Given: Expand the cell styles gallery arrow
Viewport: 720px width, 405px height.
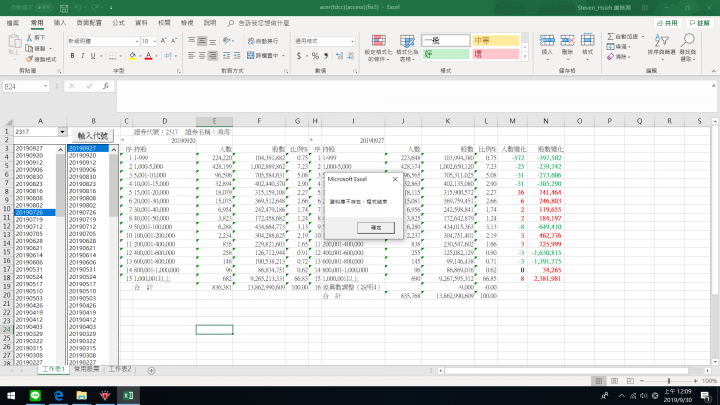Looking at the screenshot, I should 525,57.
